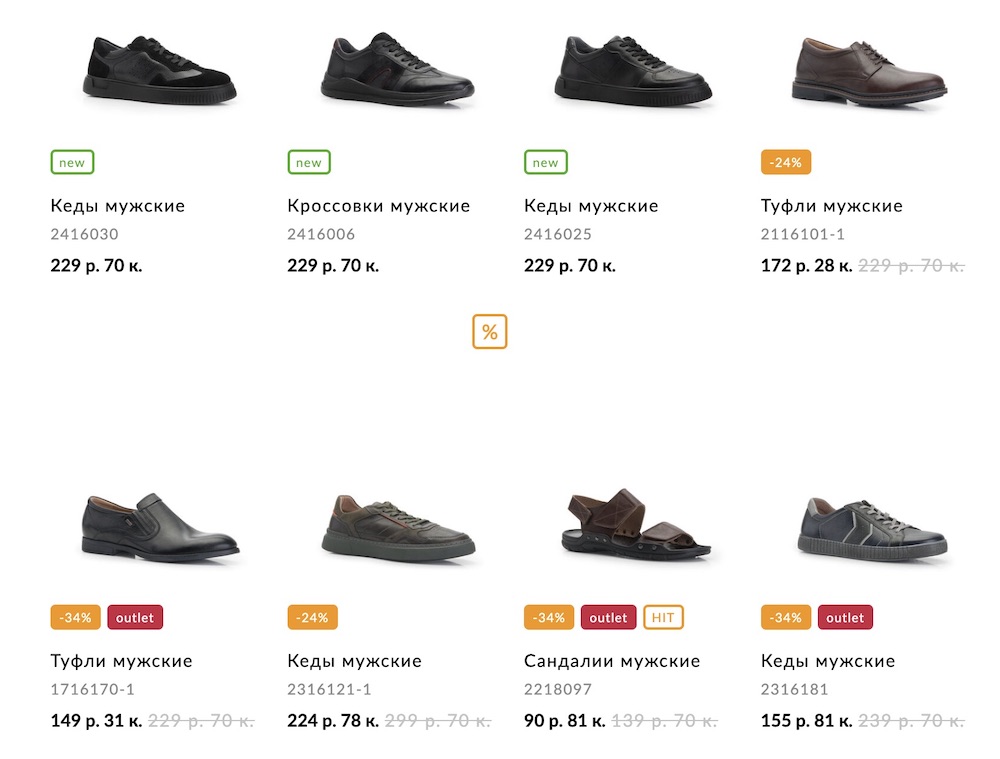View the green Кеды 2316121-1 photo
This screenshot has width=1000, height=759.
tap(397, 527)
